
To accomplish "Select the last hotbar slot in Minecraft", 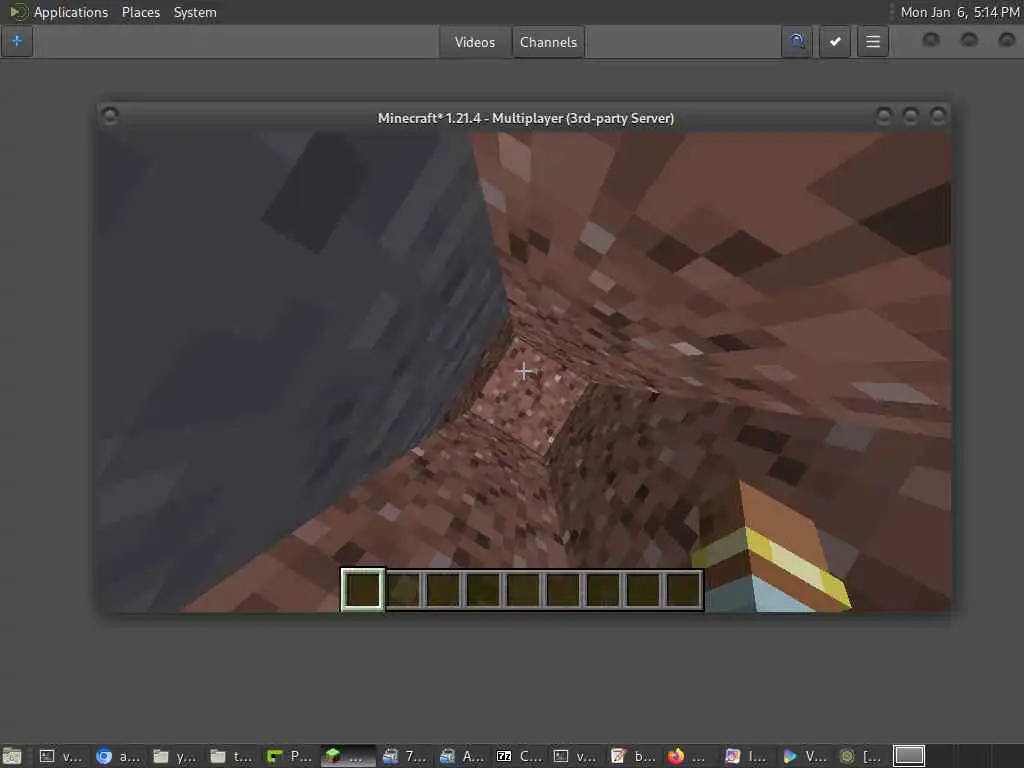I will coord(683,589).
